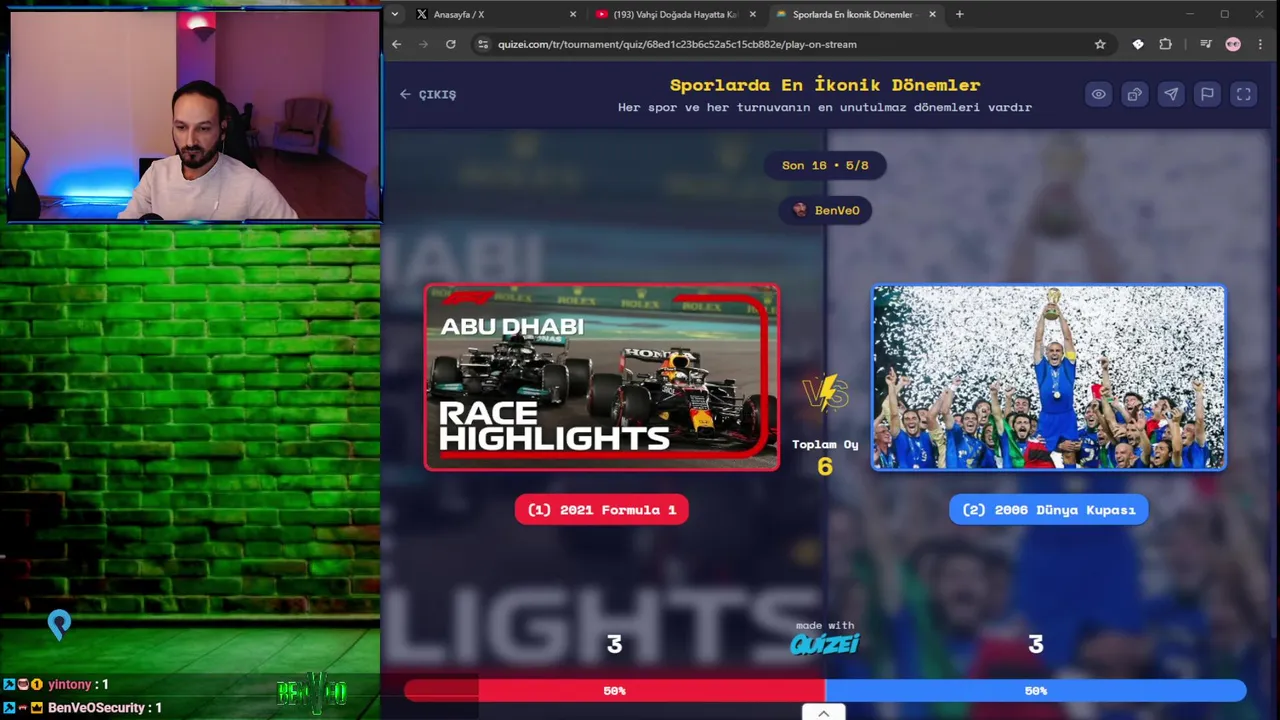Share the quiz via paper plane icon
Viewport: 1280px width, 720px height.
pos(1171,94)
